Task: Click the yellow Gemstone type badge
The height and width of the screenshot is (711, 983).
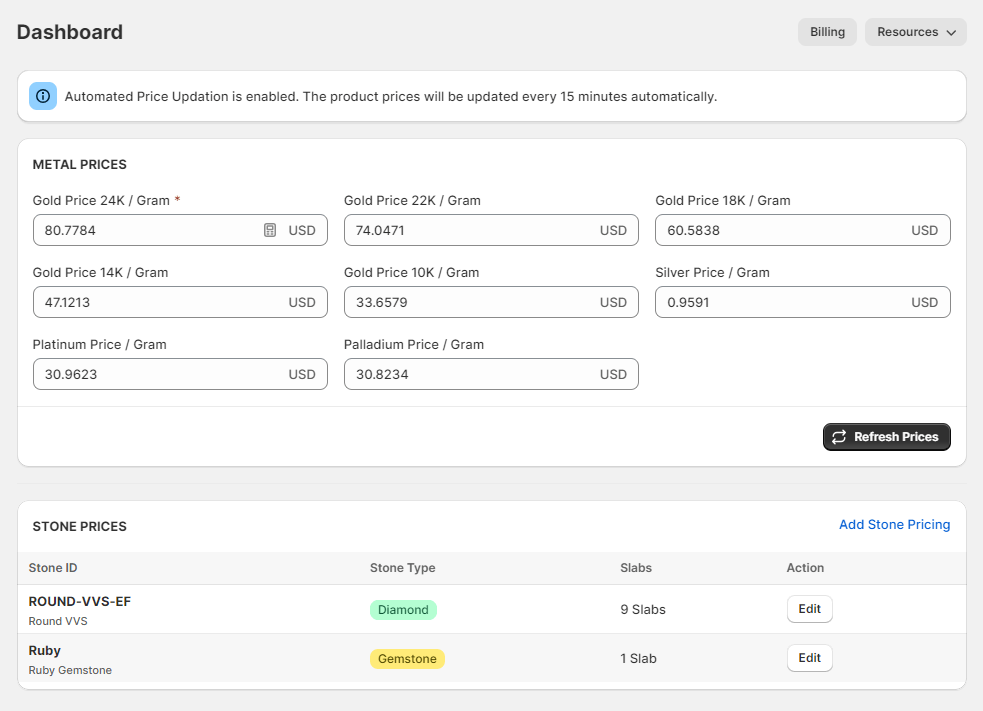Action: (x=407, y=659)
